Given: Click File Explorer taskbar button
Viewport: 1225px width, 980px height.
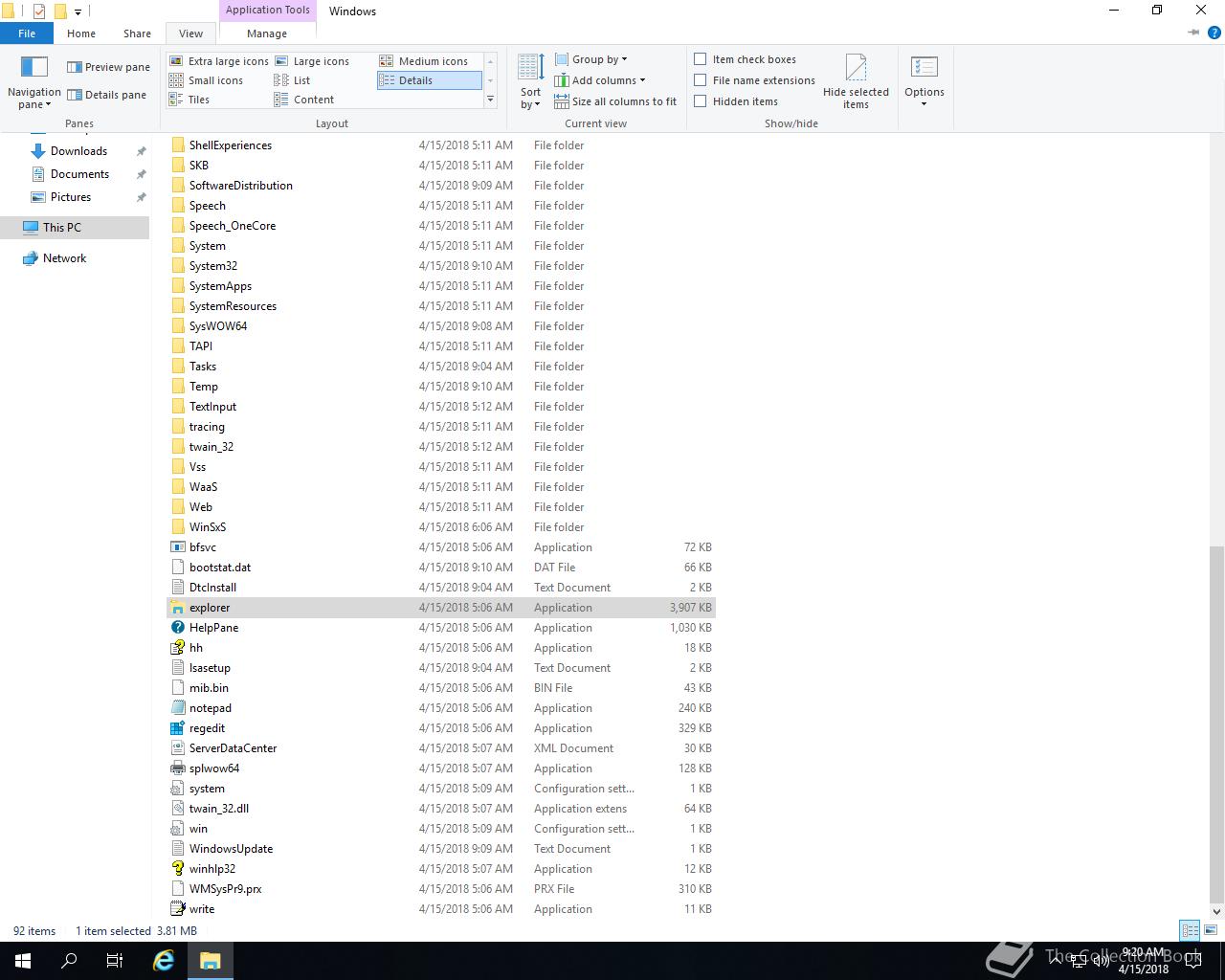Looking at the screenshot, I should pyautogui.click(x=211, y=961).
